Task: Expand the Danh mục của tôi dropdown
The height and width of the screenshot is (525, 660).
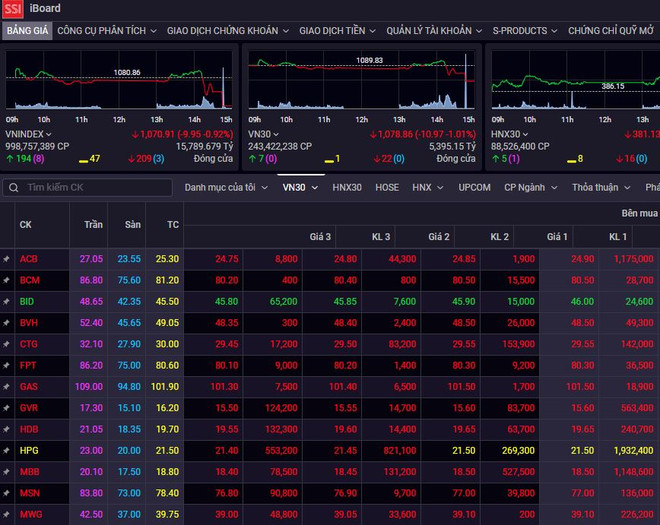Action: tap(226, 187)
